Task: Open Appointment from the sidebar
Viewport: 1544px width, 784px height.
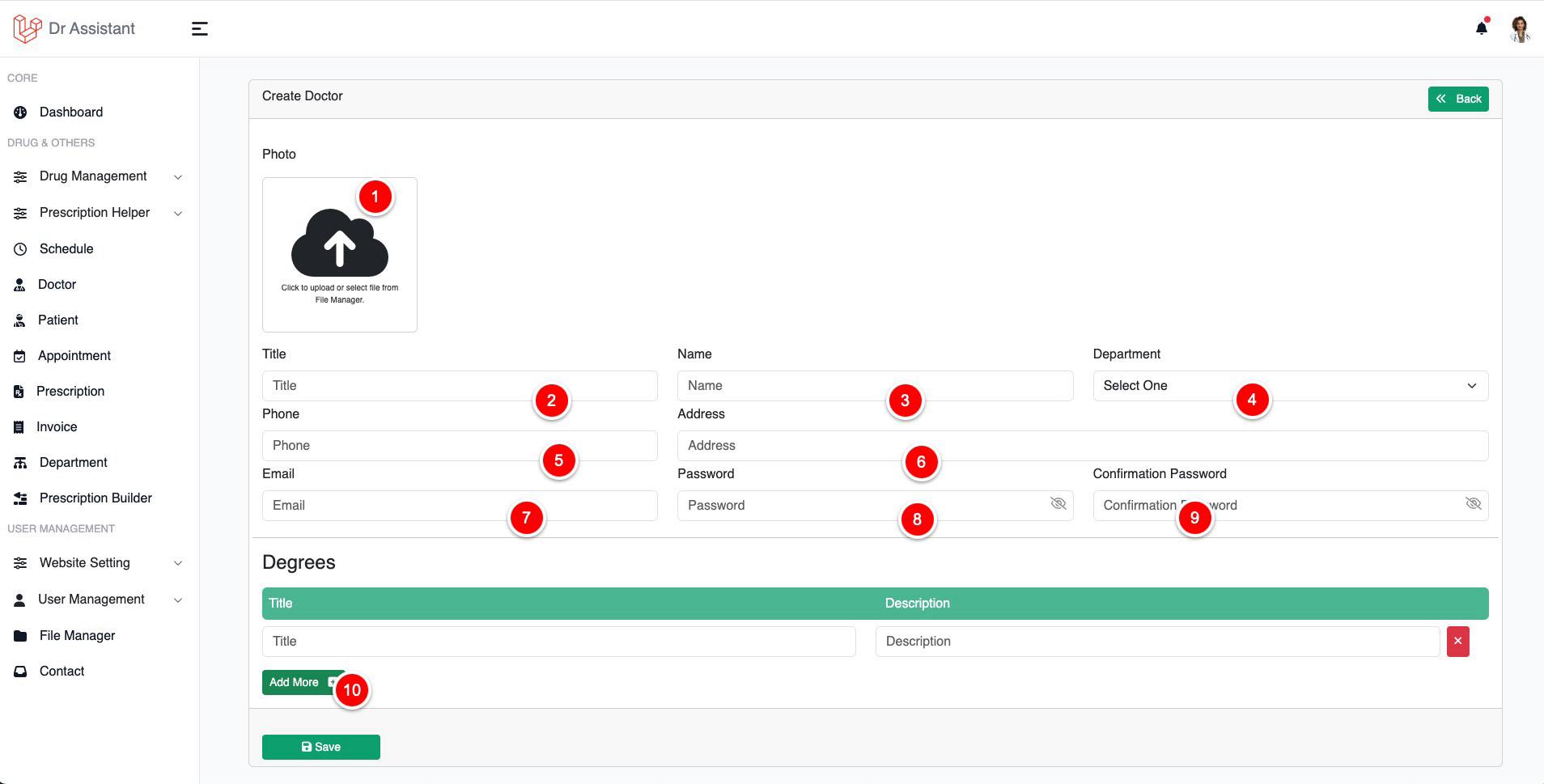Action: 74,356
